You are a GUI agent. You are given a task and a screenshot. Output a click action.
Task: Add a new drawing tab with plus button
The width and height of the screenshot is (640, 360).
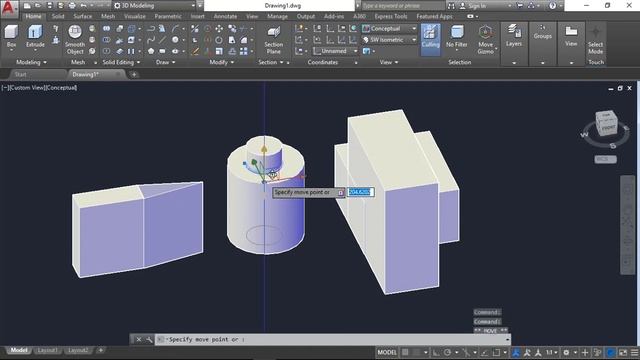(134, 74)
